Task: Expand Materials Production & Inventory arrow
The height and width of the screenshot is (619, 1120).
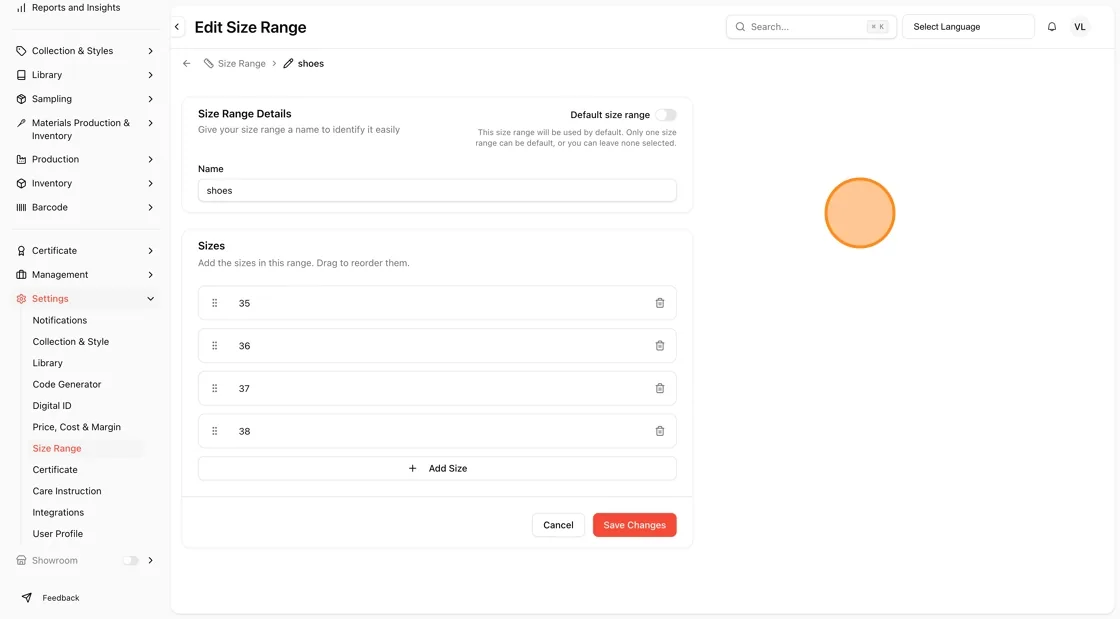Action: pyautogui.click(x=151, y=123)
